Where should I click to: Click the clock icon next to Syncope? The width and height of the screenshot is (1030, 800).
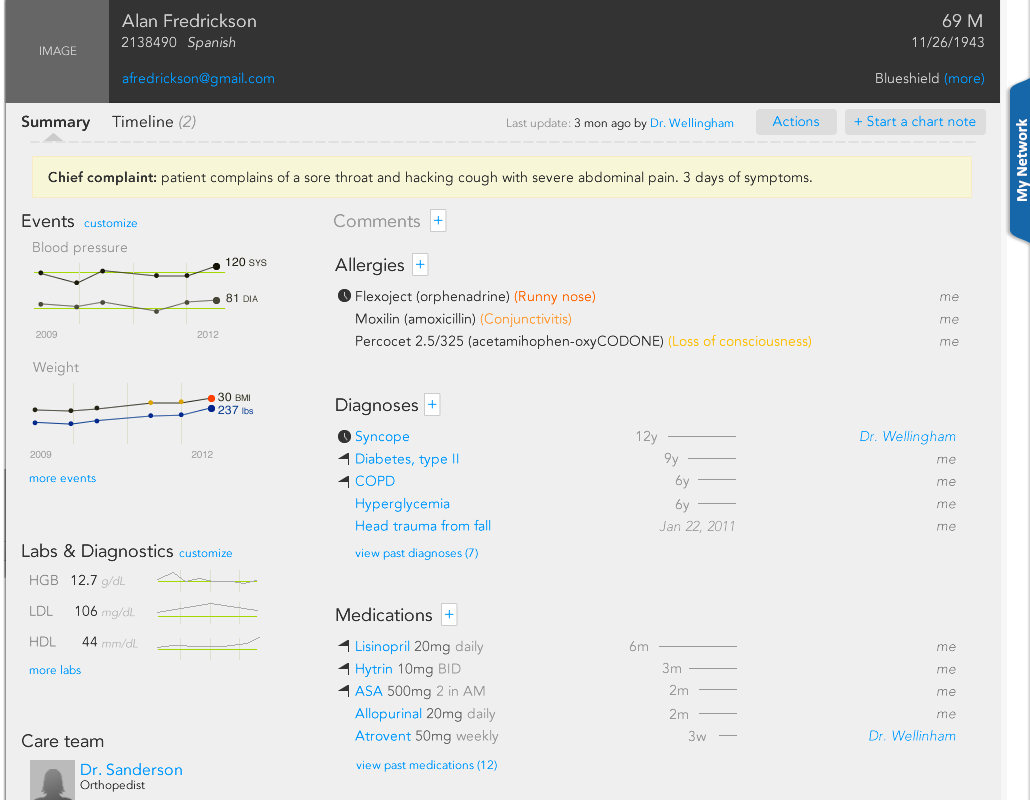coord(345,437)
